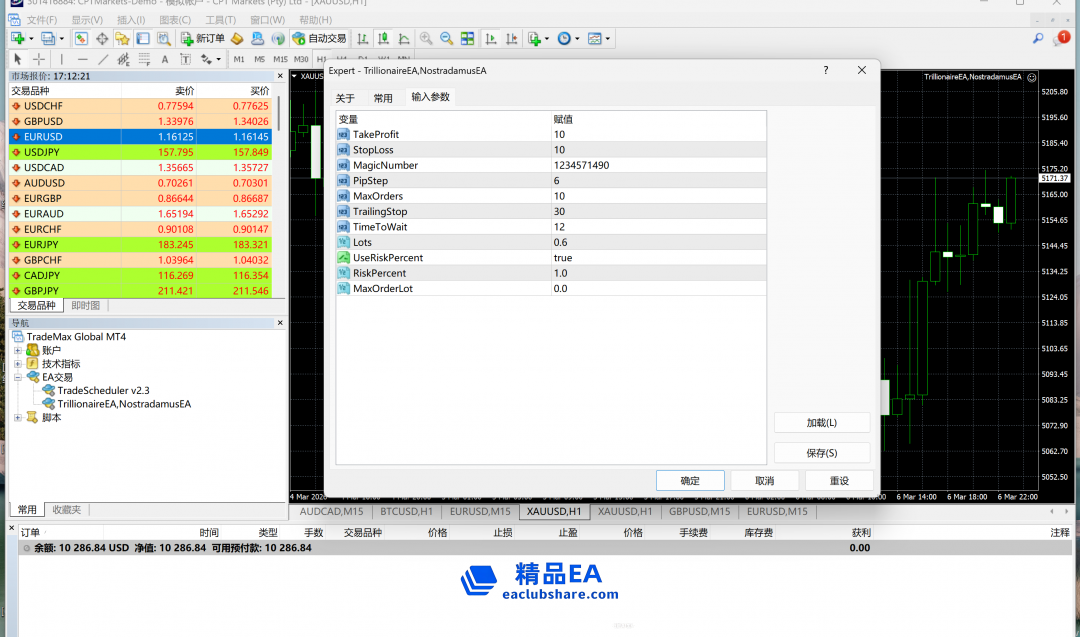Expand the 账户 accounts tree node
Viewport: 1080px width, 637px height.
(18, 351)
